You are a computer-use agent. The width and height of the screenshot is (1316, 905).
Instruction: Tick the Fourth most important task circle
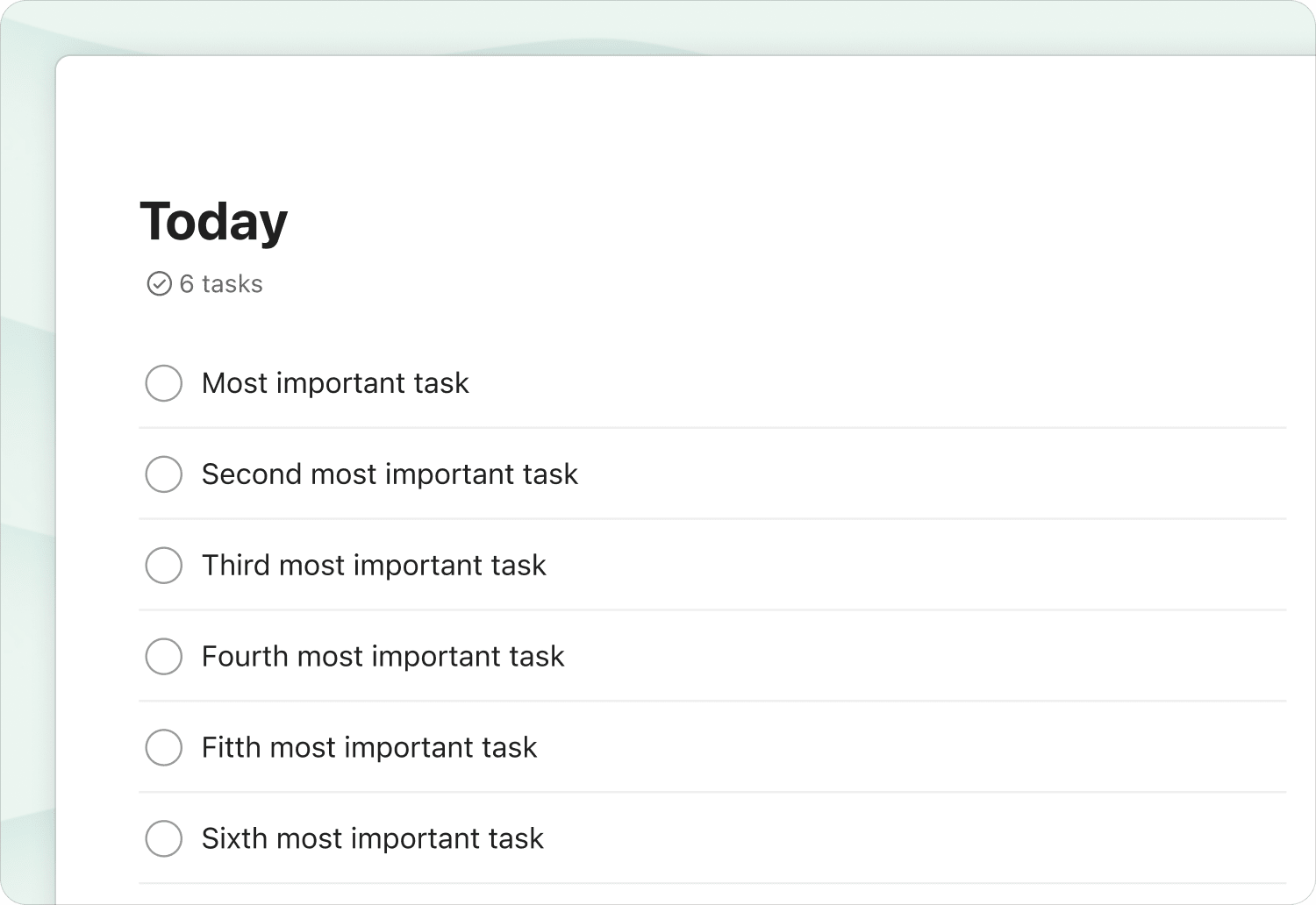(x=163, y=657)
